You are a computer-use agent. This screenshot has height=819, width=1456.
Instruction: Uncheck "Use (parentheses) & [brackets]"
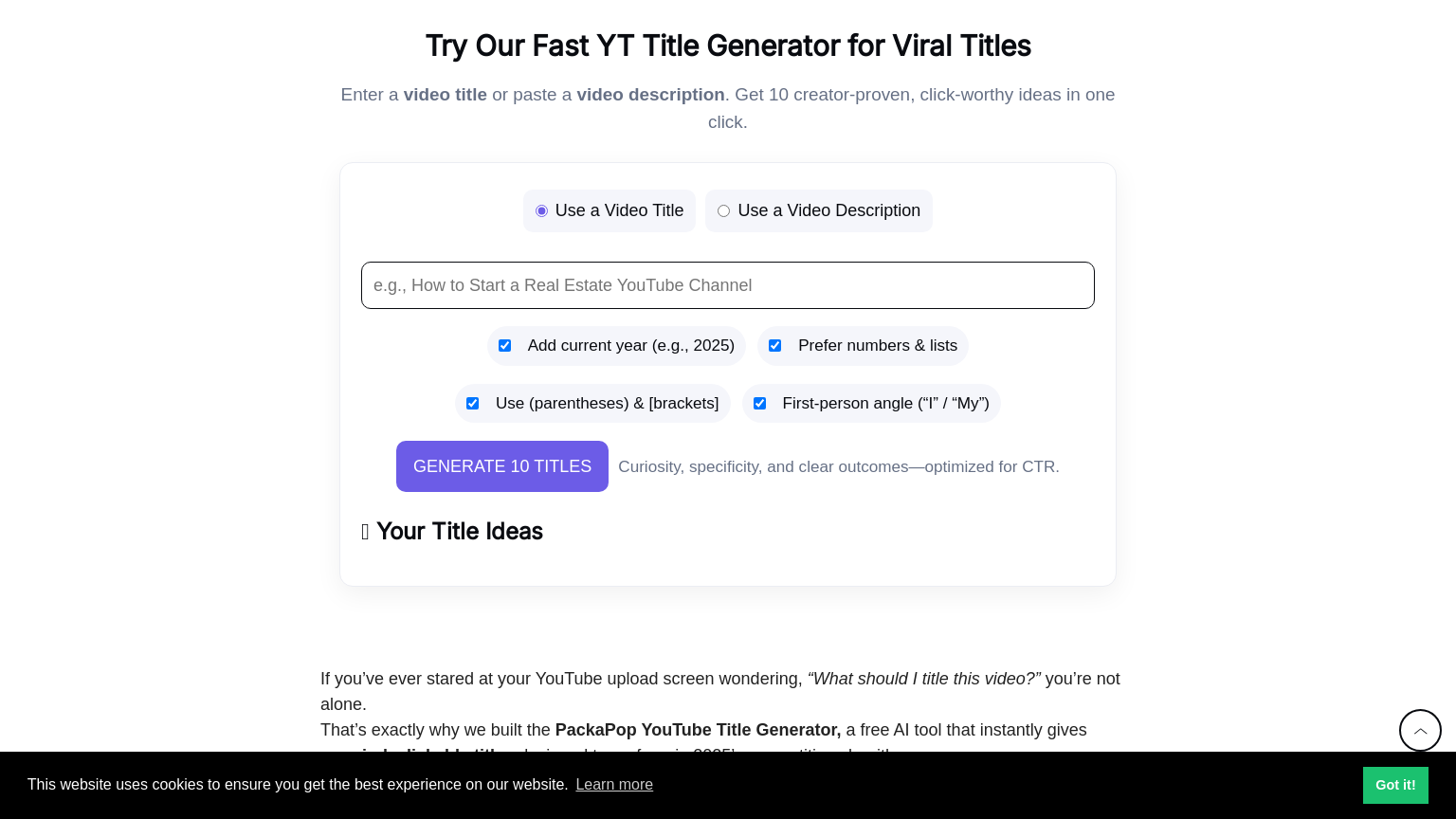click(472, 403)
